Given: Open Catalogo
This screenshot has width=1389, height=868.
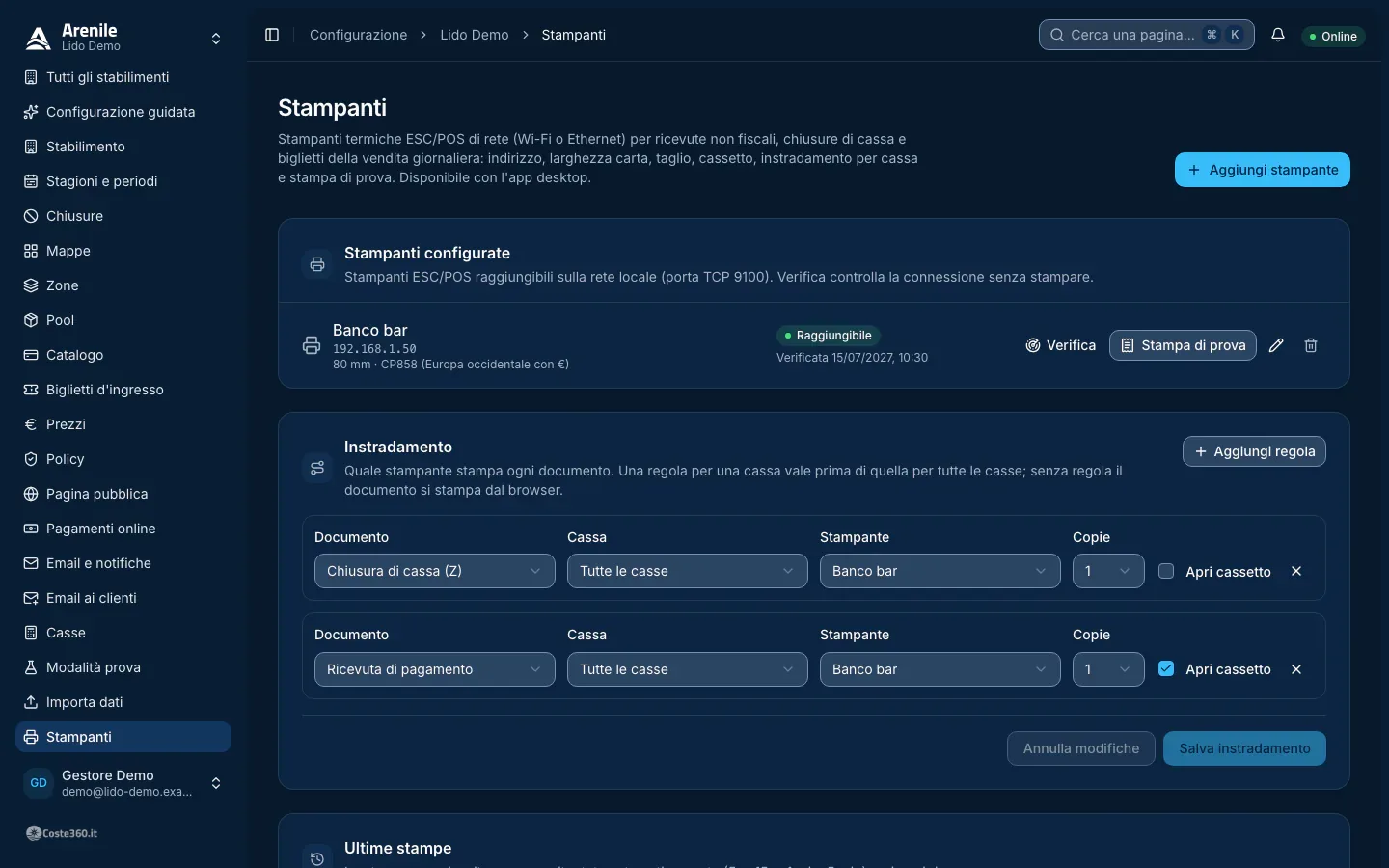Looking at the screenshot, I should 123,355.
